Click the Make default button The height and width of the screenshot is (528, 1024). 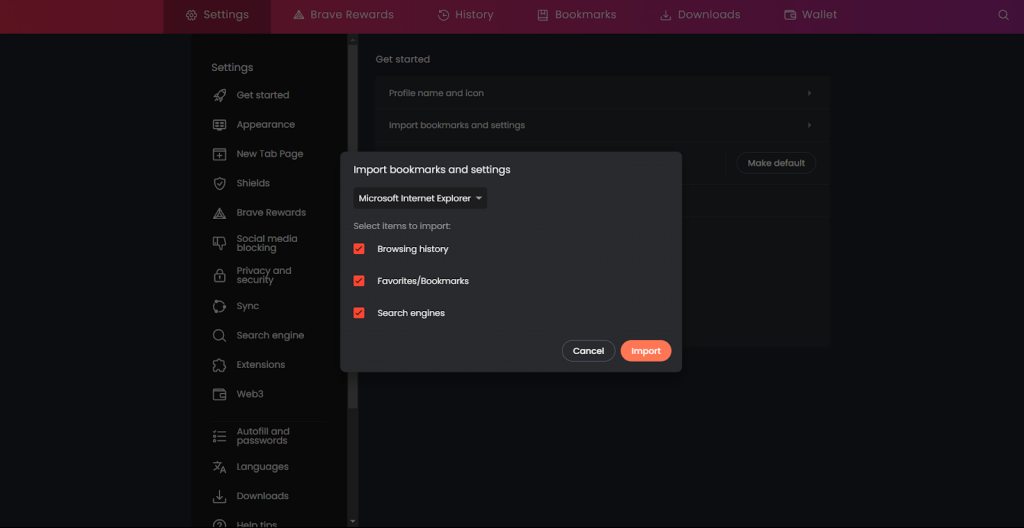(x=776, y=163)
